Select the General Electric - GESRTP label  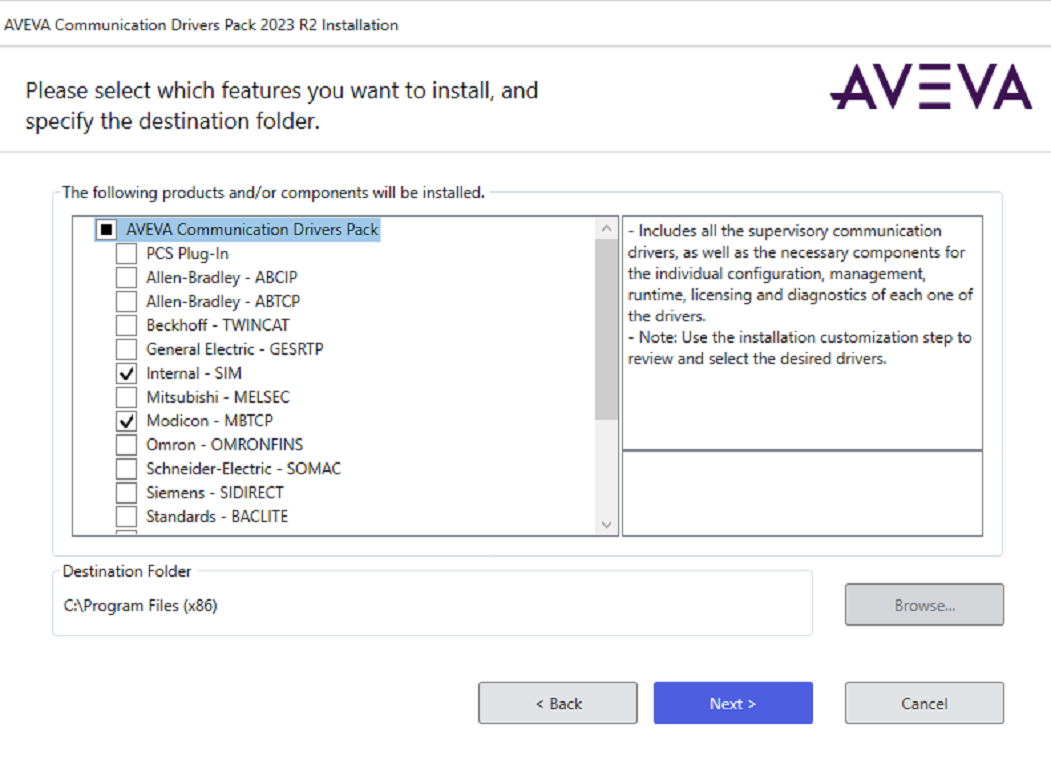235,349
